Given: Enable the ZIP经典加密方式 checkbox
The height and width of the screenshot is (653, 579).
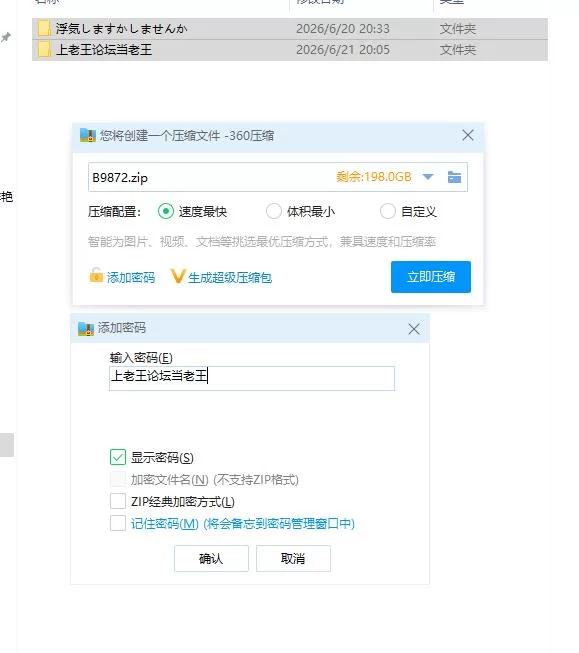Looking at the screenshot, I should (118, 501).
